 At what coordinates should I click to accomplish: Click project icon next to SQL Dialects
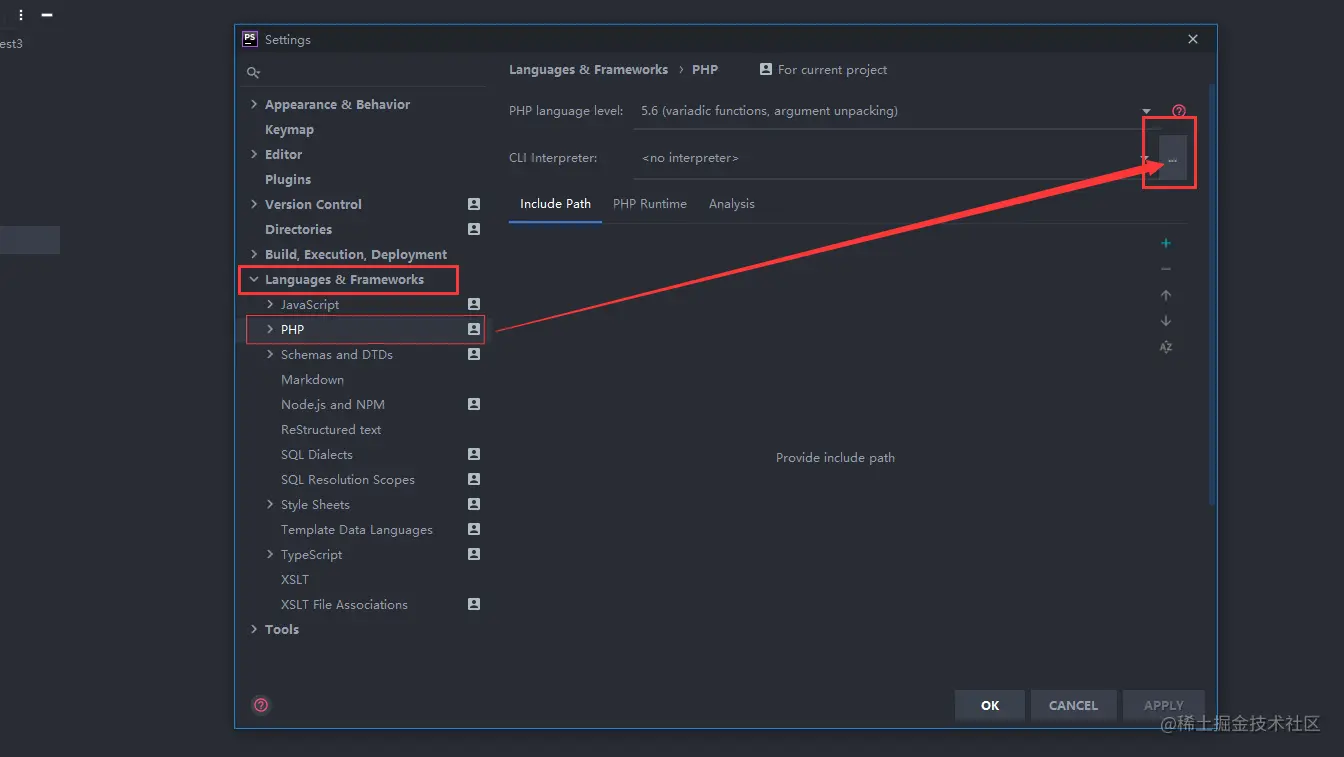tap(474, 454)
